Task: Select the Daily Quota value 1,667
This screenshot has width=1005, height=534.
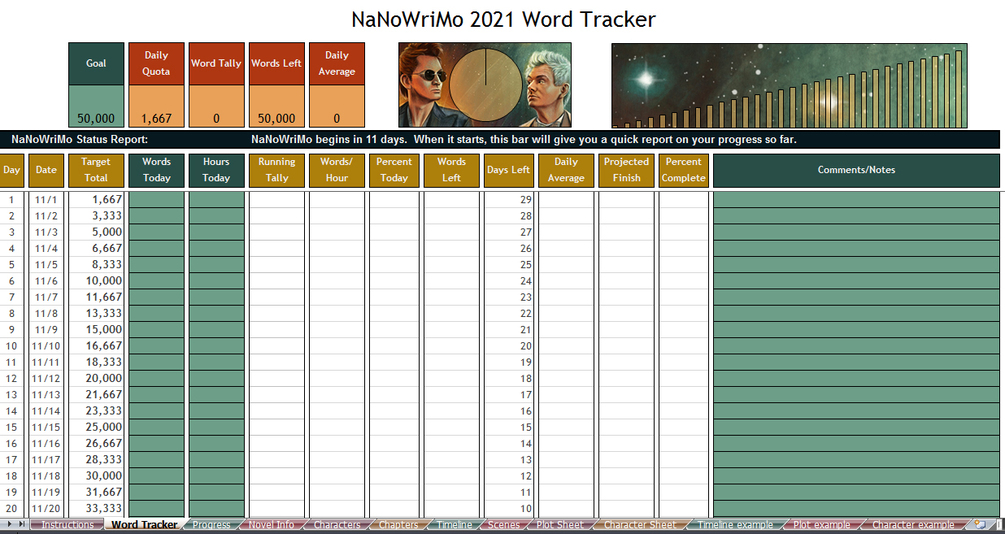Action: point(156,106)
